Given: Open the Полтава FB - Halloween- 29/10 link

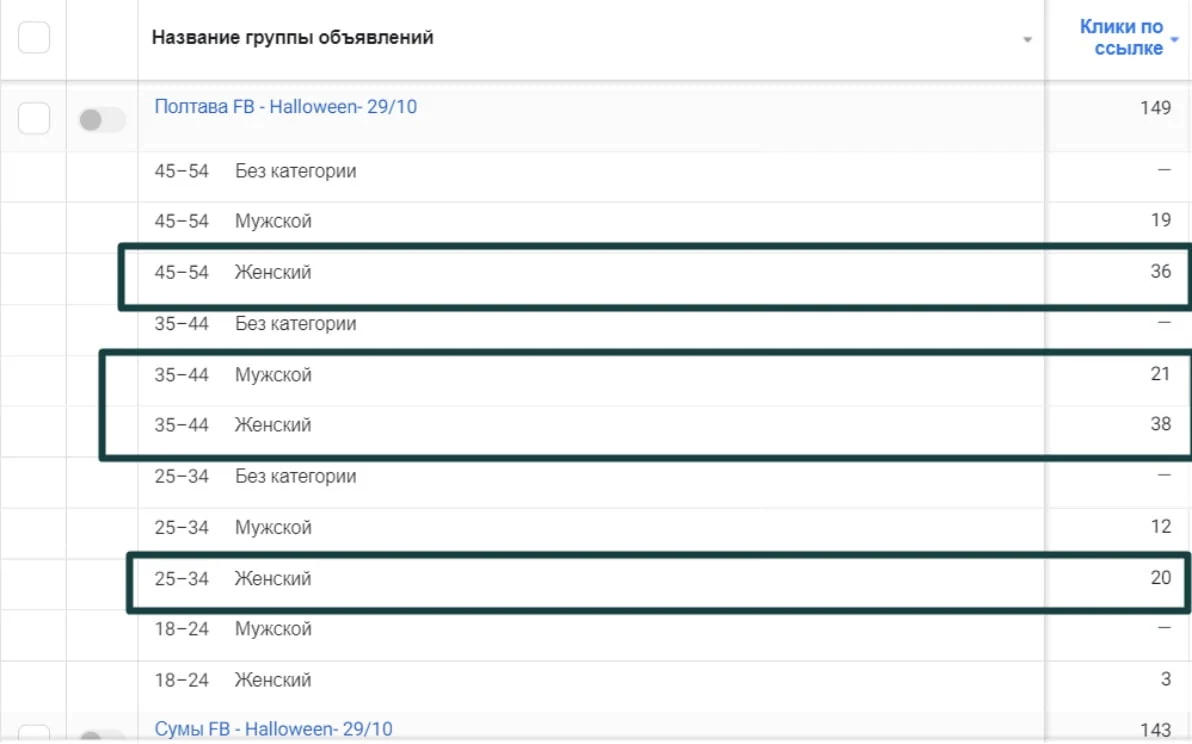Looking at the screenshot, I should click(x=285, y=106).
